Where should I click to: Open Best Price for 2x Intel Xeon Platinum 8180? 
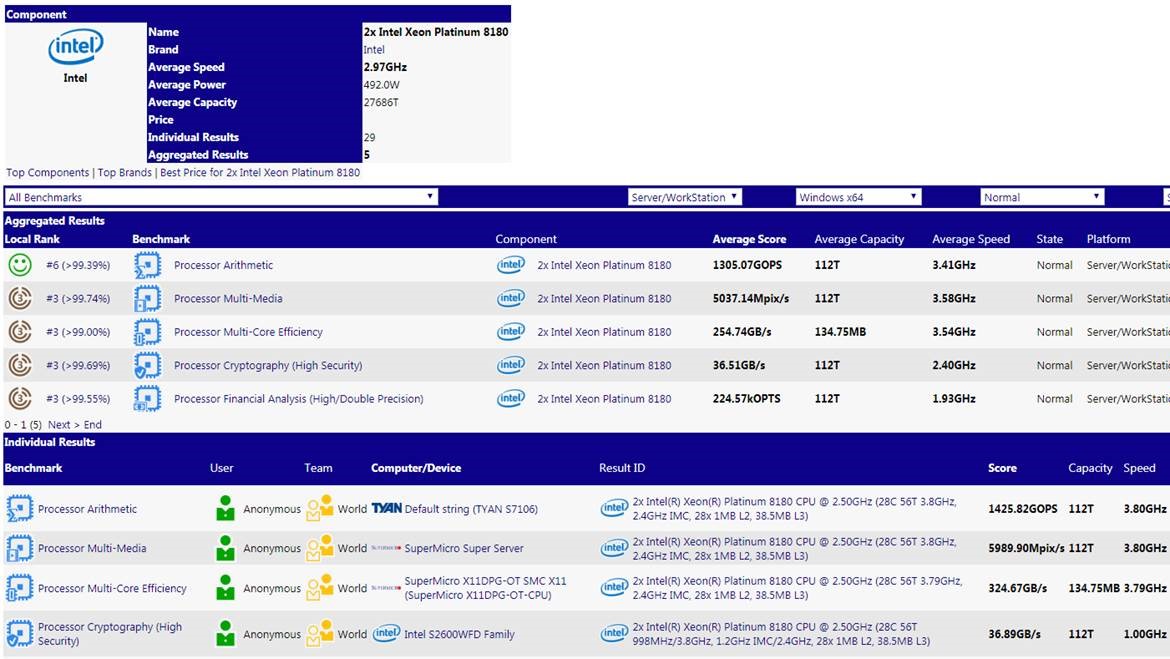click(x=260, y=173)
